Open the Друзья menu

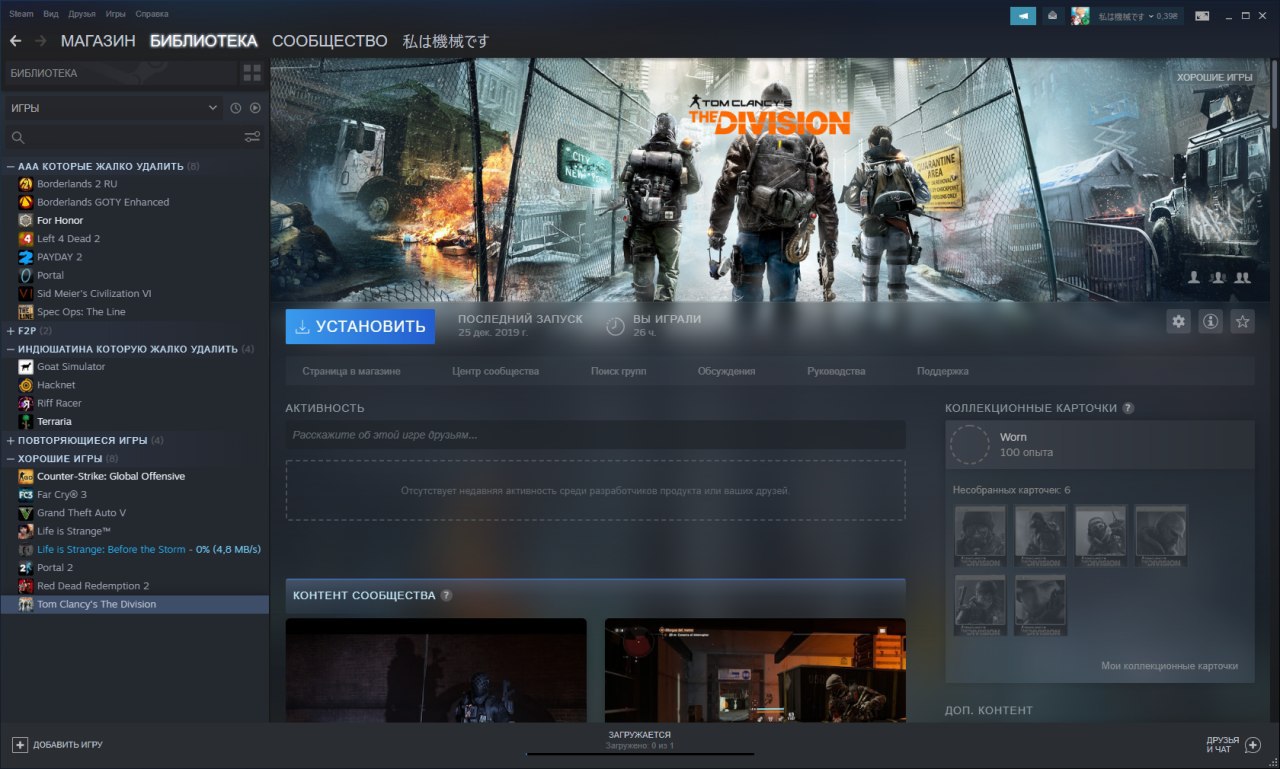(83, 14)
